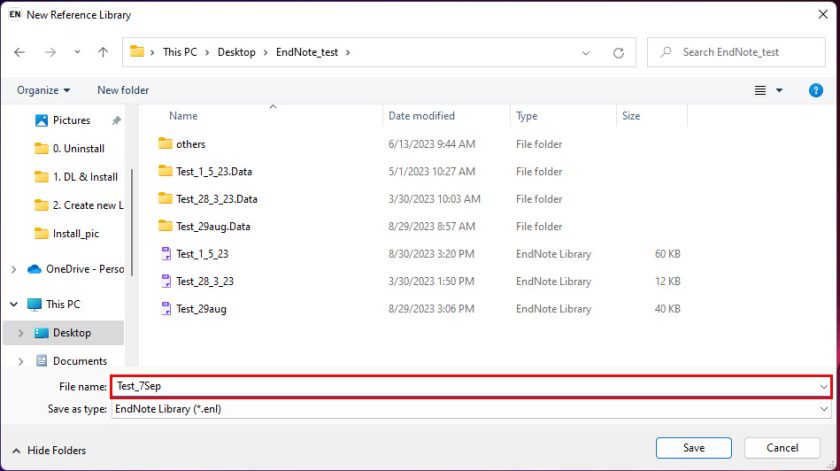Go up one folder level
Viewport: 840px width, 471px height.
point(103,52)
